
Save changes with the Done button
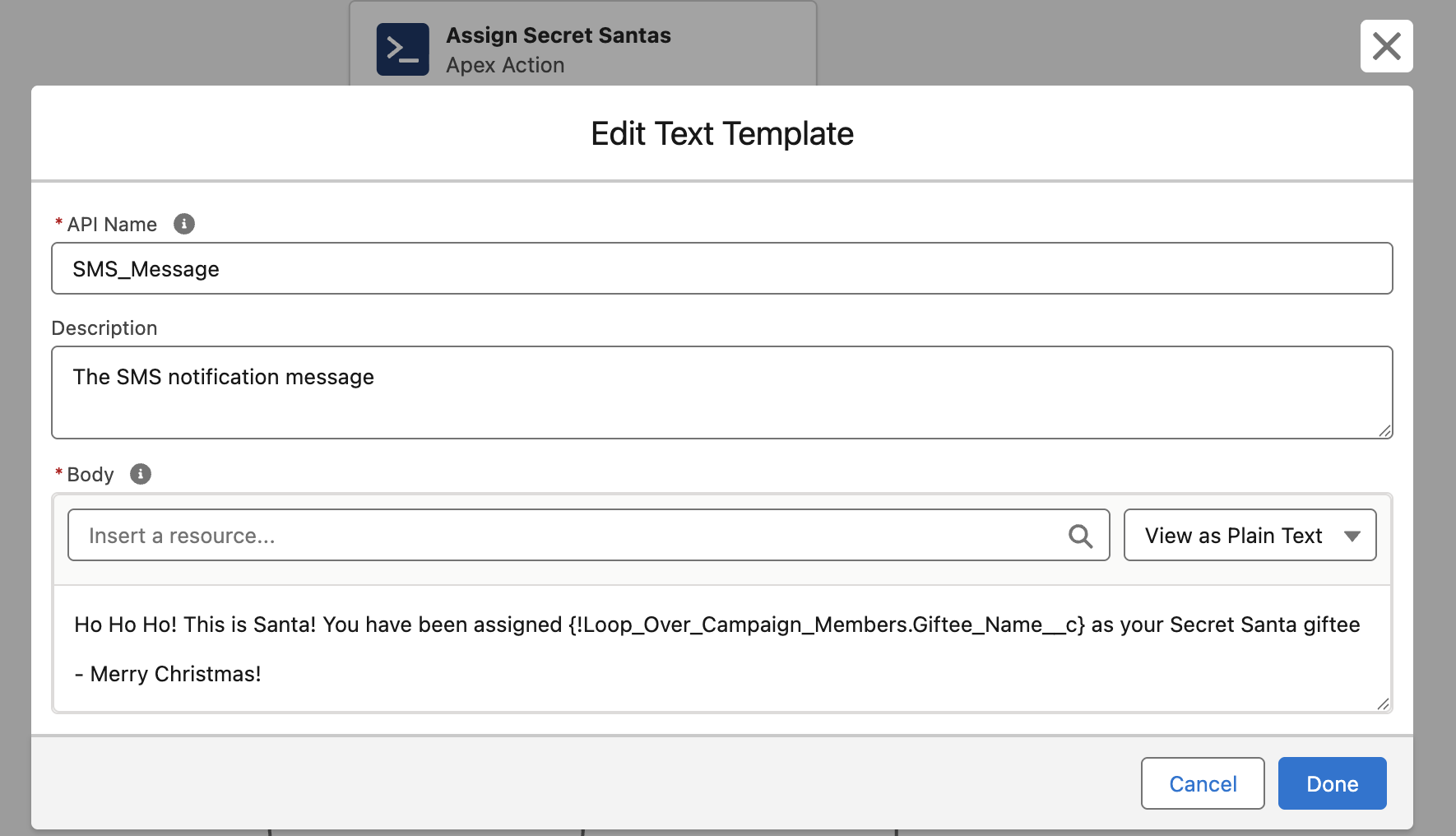1332,783
